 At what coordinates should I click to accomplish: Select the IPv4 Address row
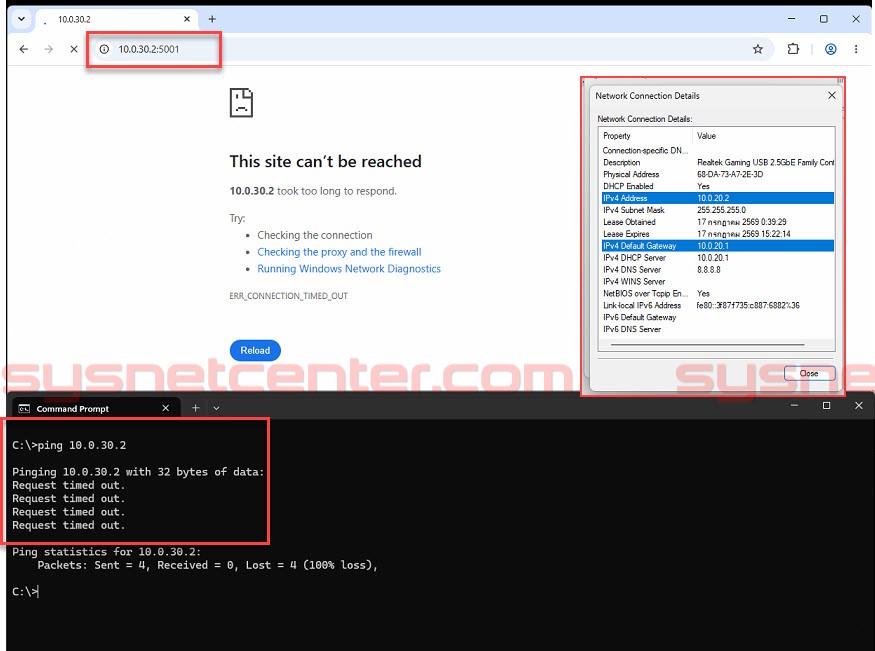pyautogui.click(x=718, y=198)
